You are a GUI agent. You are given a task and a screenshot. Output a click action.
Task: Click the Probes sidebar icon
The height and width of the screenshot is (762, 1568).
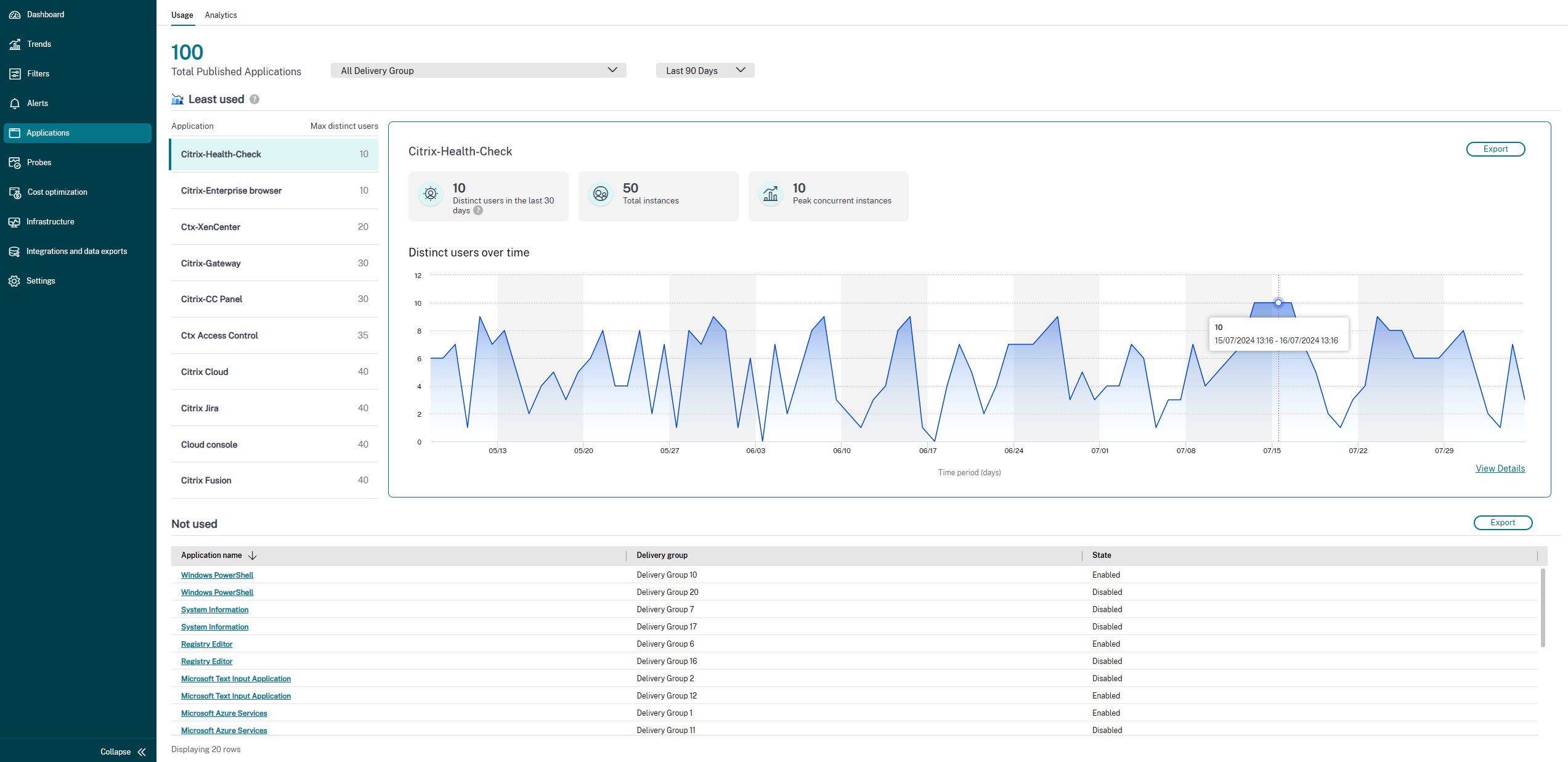[15, 162]
